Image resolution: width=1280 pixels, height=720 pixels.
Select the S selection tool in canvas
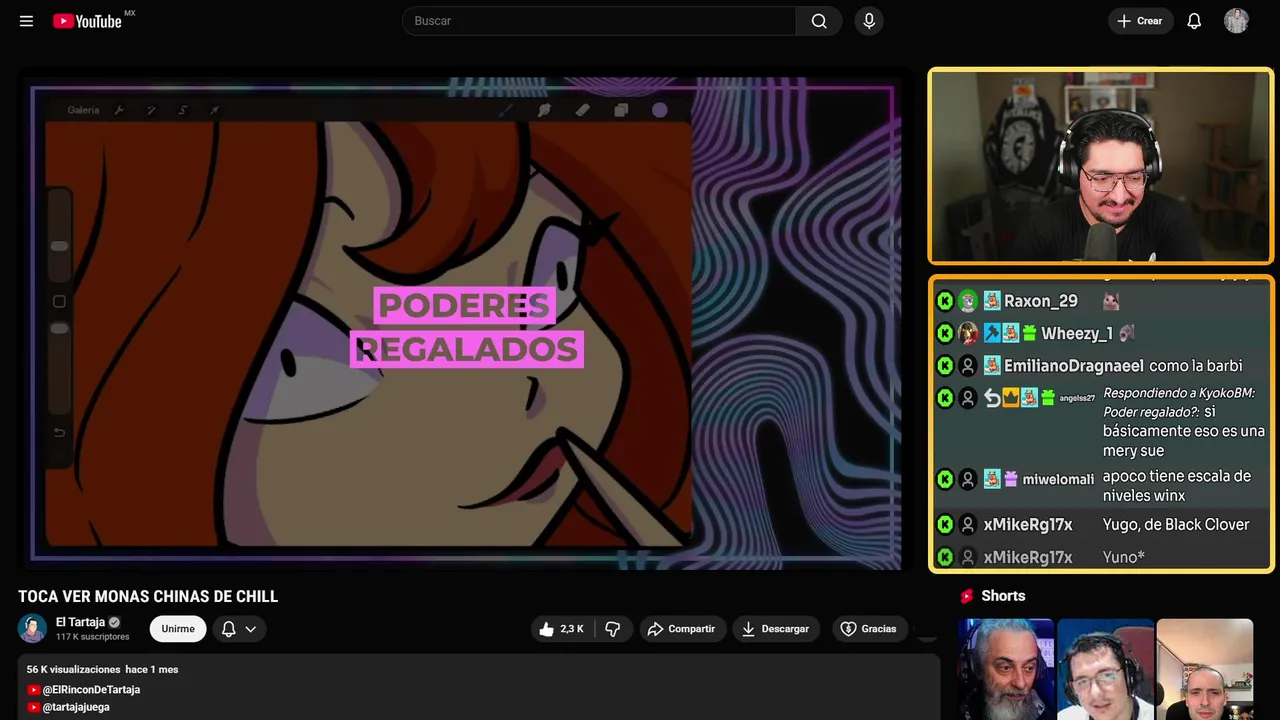click(x=182, y=110)
